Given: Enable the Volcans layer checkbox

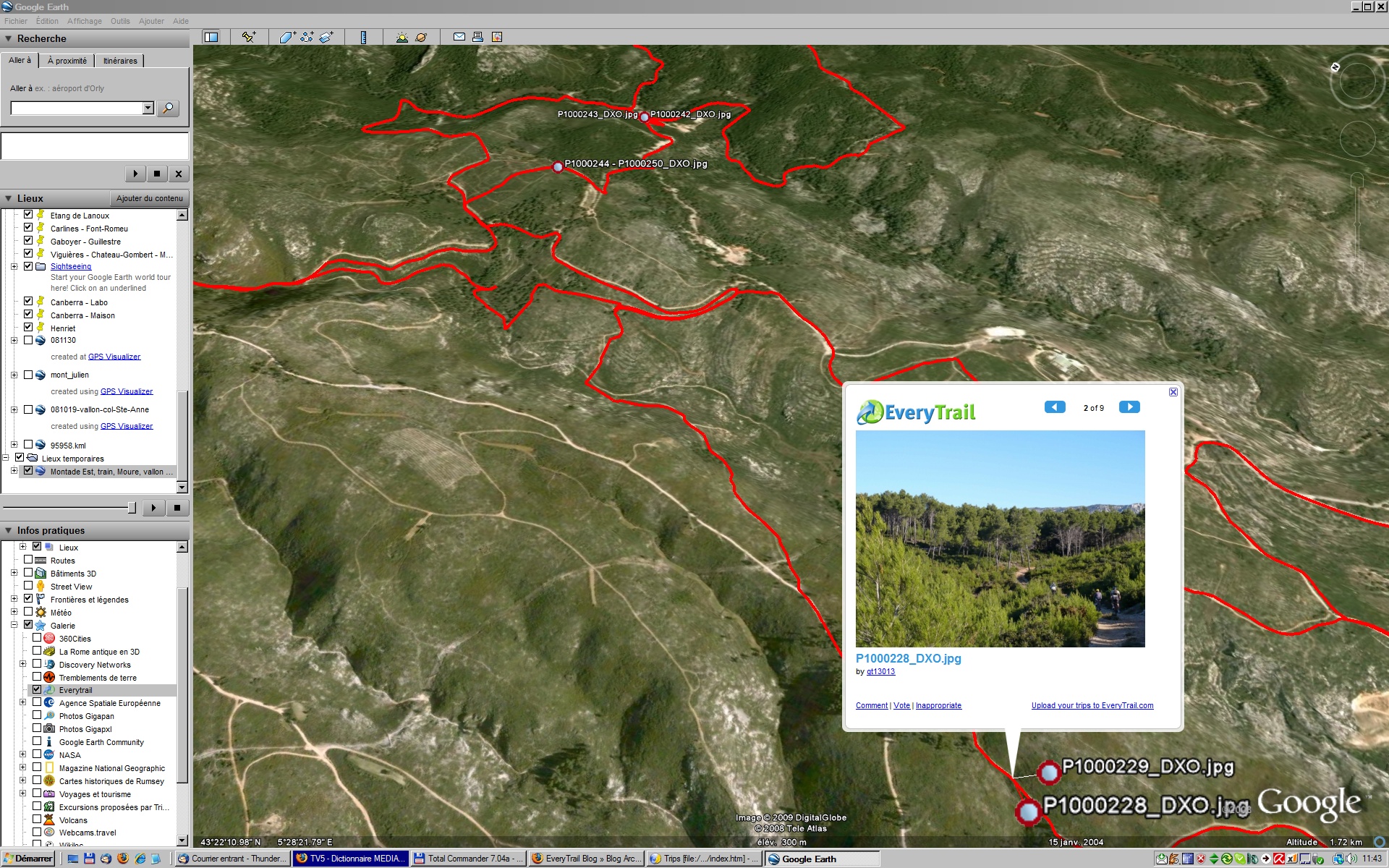Looking at the screenshot, I should tap(37, 819).
